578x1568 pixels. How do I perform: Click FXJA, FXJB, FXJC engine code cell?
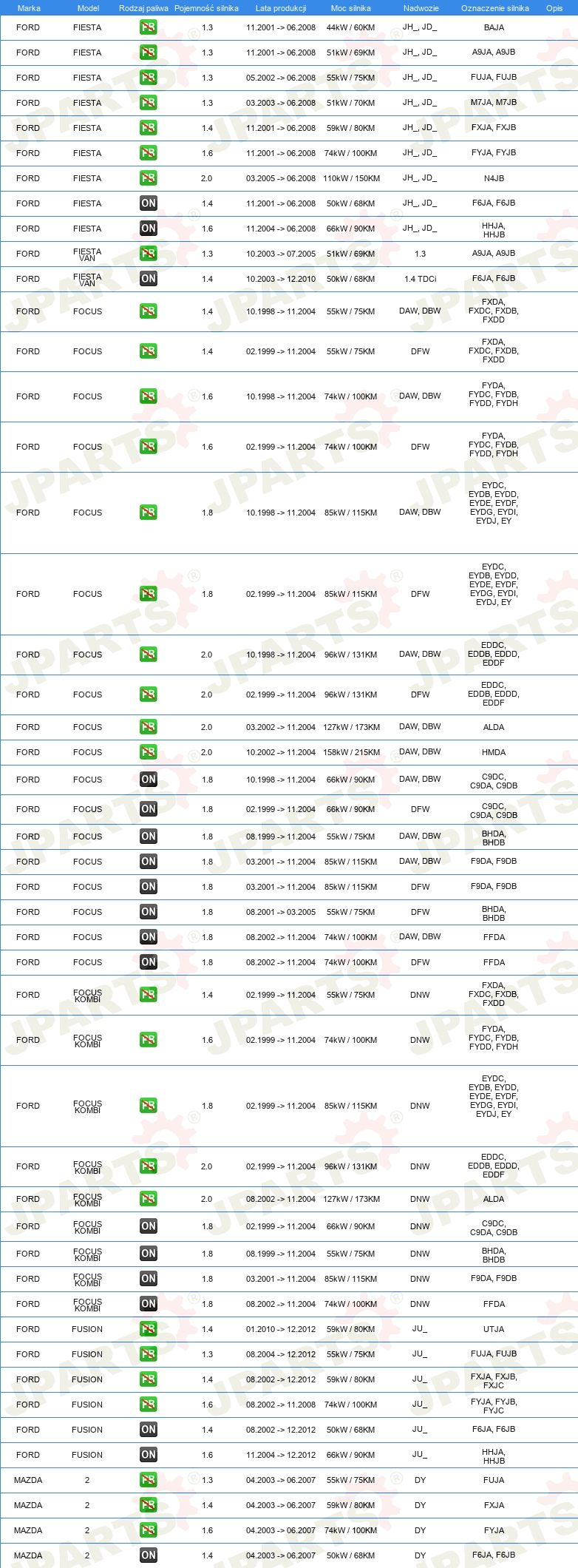tap(494, 1381)
